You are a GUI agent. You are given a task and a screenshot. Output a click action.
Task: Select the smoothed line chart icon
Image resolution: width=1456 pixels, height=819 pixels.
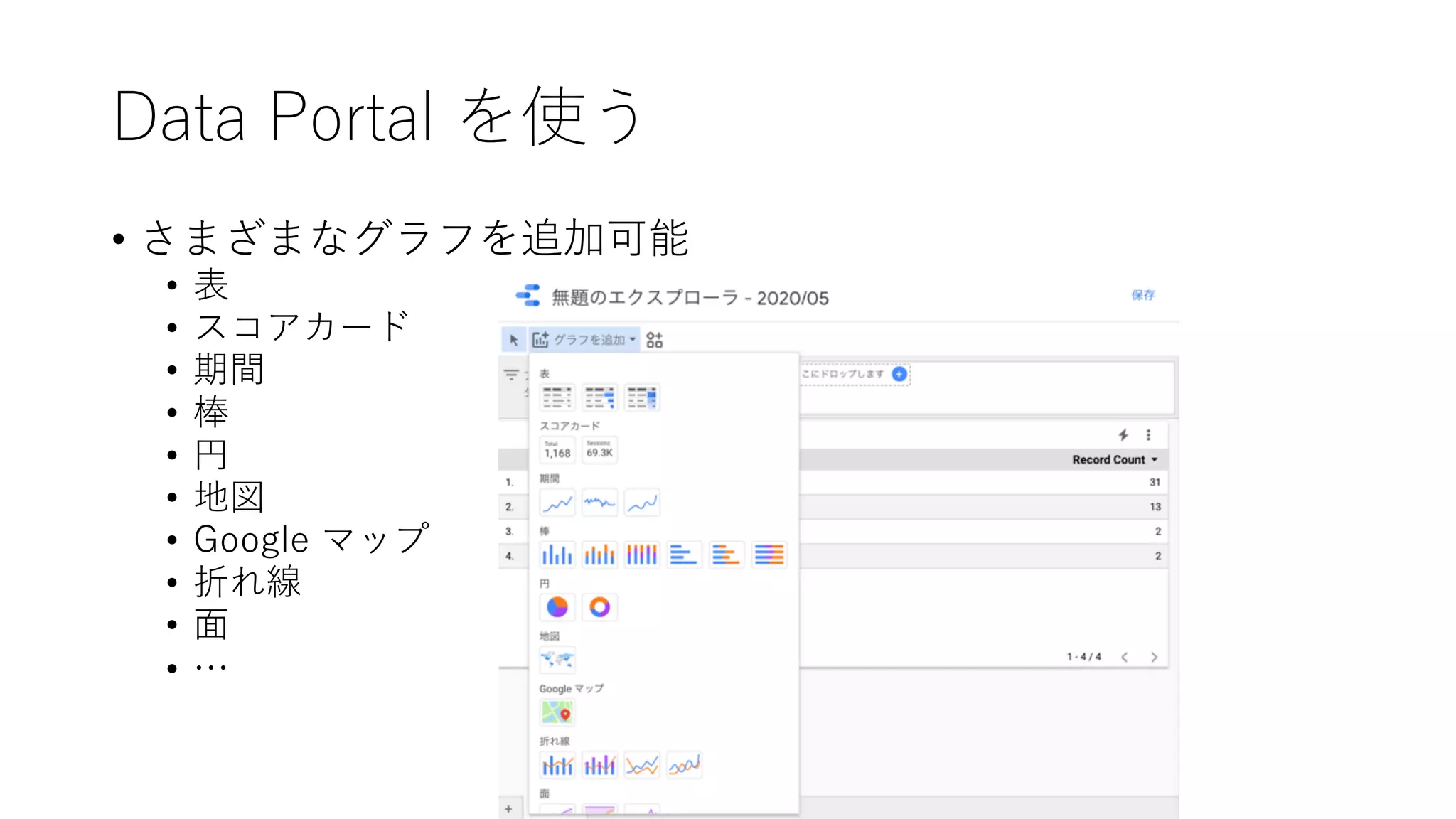(x=684, y=765)
